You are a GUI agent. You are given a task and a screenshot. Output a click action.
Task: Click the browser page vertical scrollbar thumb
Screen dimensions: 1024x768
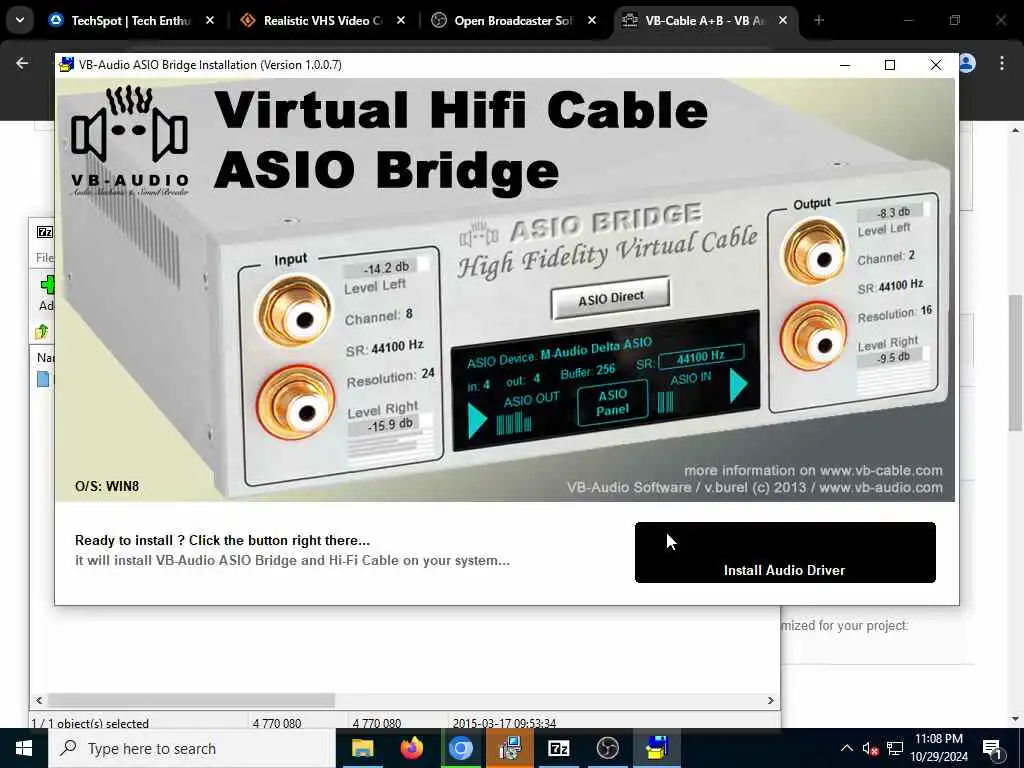coord(1015,362)
